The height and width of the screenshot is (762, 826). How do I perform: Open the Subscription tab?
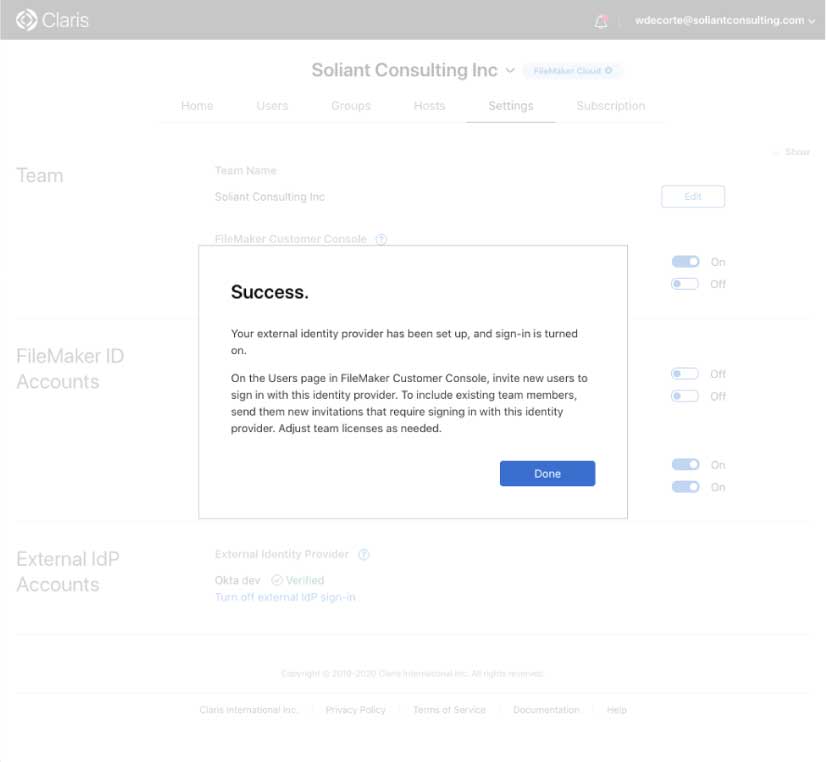[611, 106]
